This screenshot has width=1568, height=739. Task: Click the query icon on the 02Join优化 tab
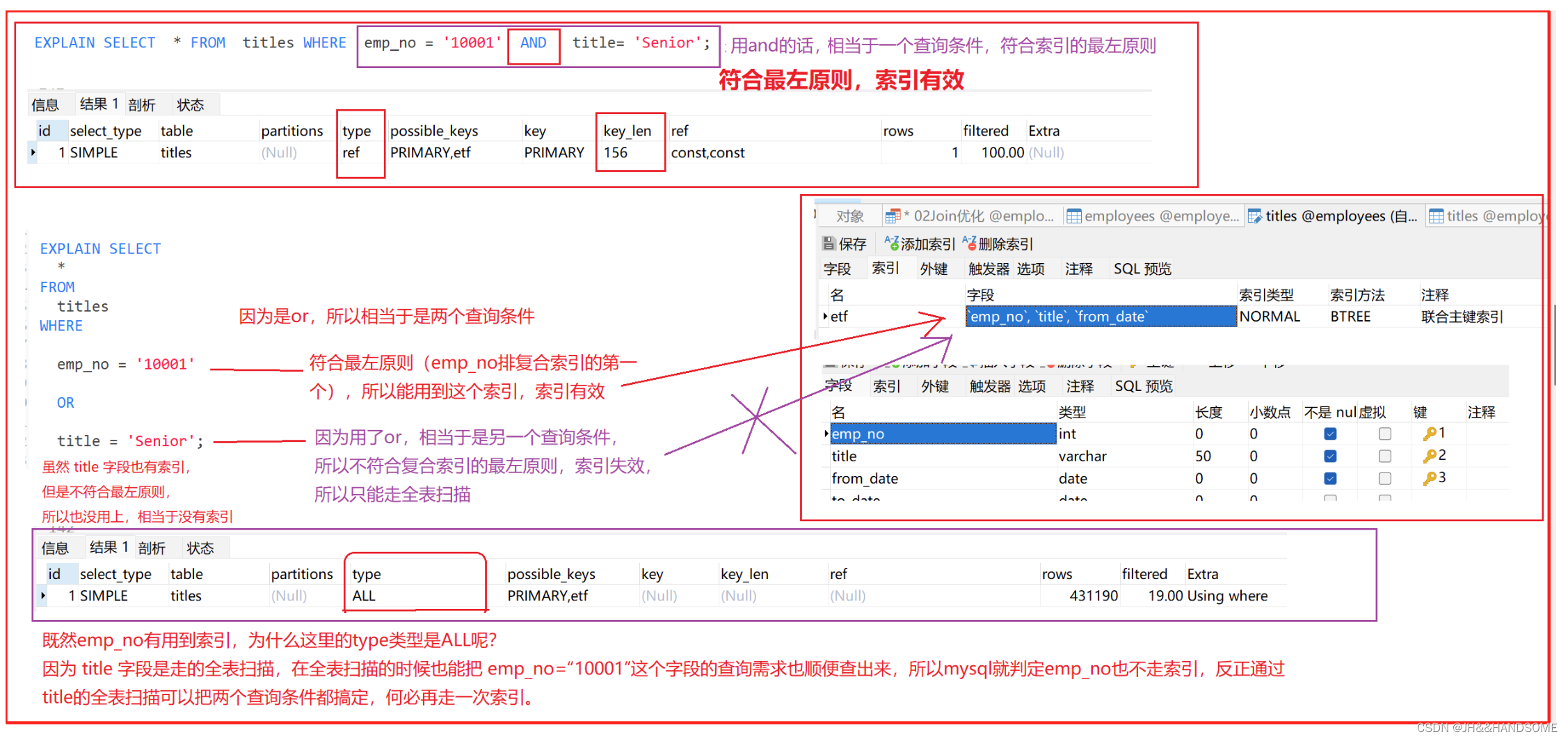click(893, 216)
